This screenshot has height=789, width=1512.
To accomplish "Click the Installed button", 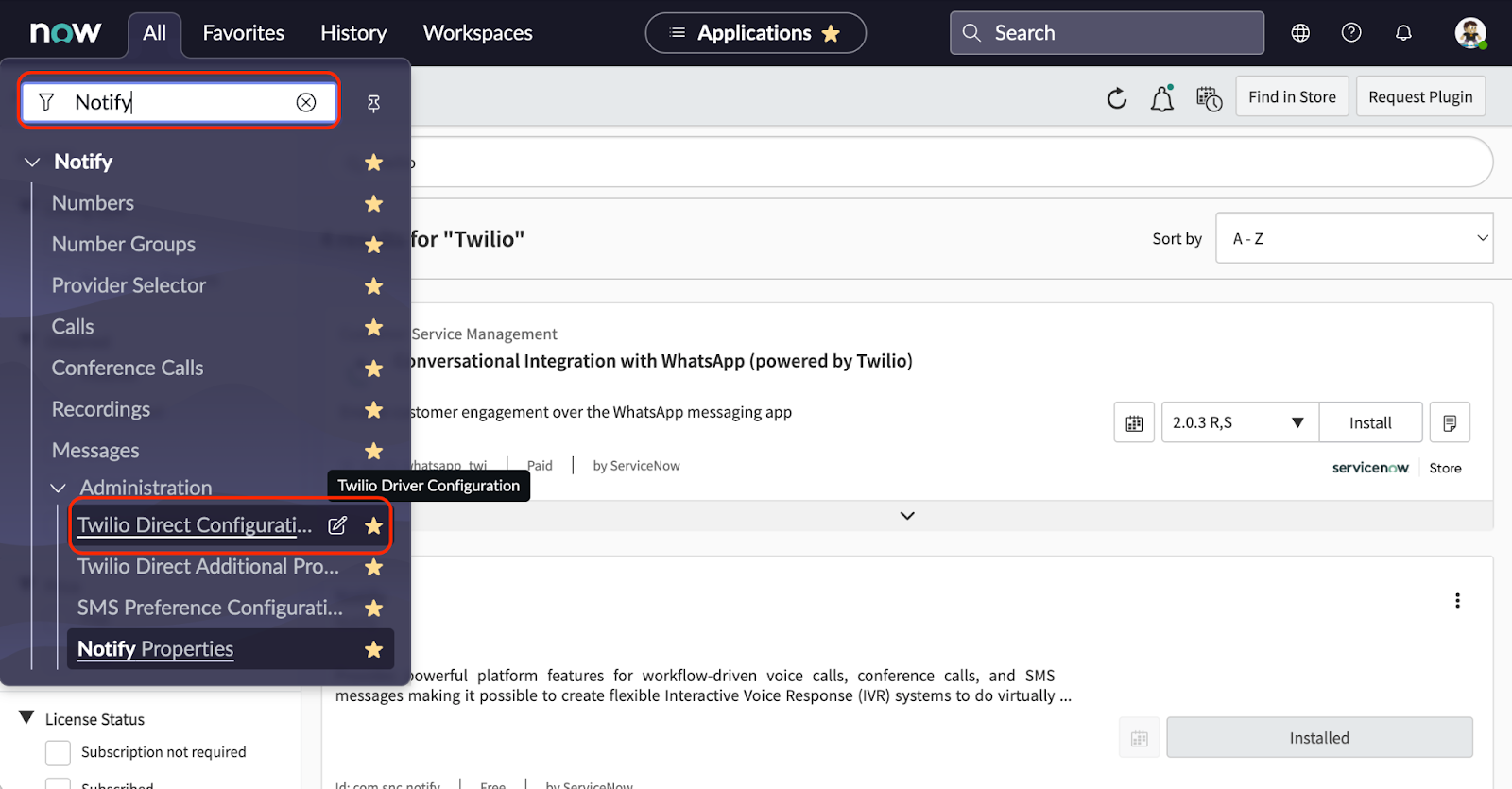I will click(x=1319, y=737).
